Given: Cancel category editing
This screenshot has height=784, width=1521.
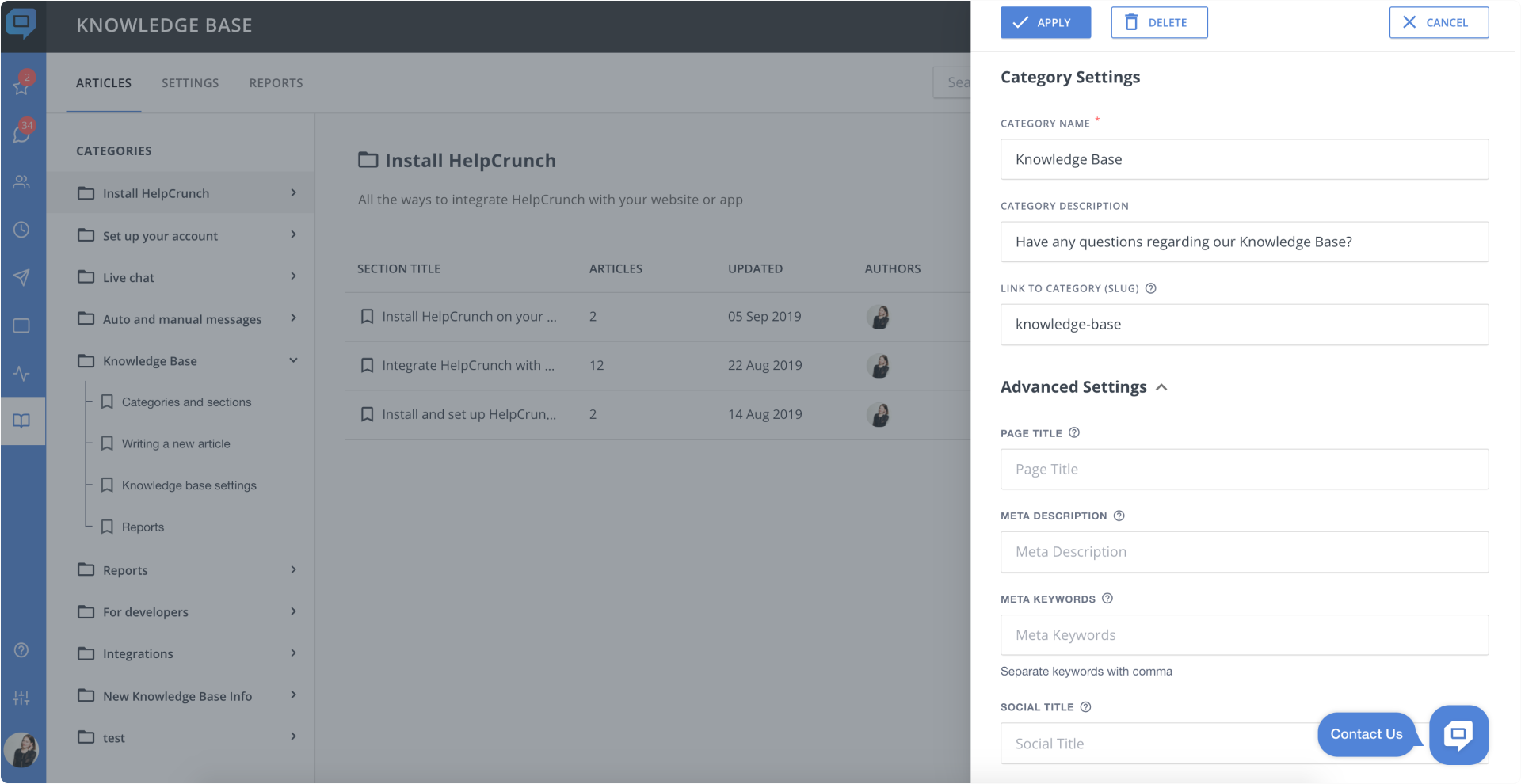Looking at the screenshot, I should click(x=1439, y=22).
